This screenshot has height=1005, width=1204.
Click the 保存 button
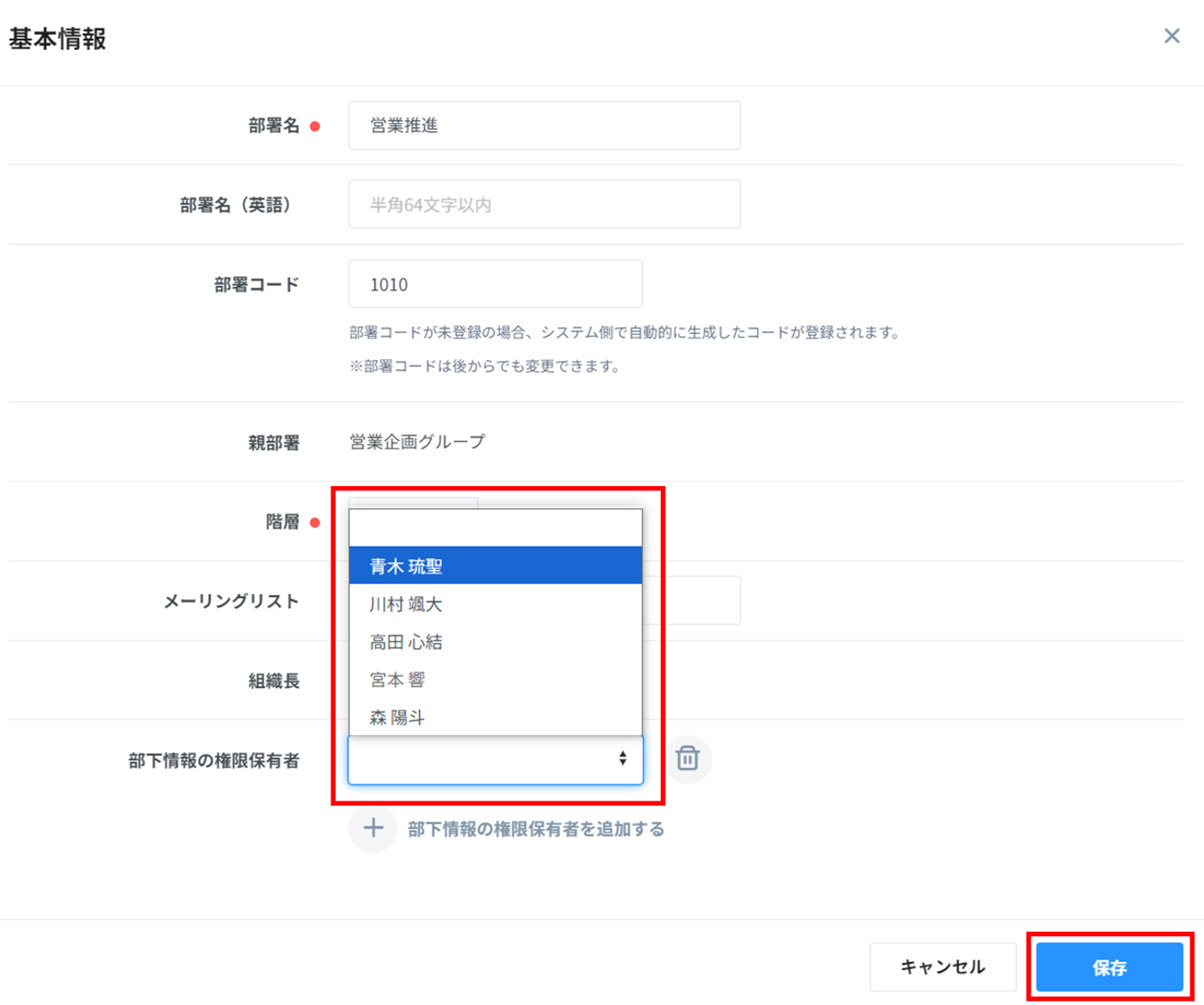[1109, 967]
